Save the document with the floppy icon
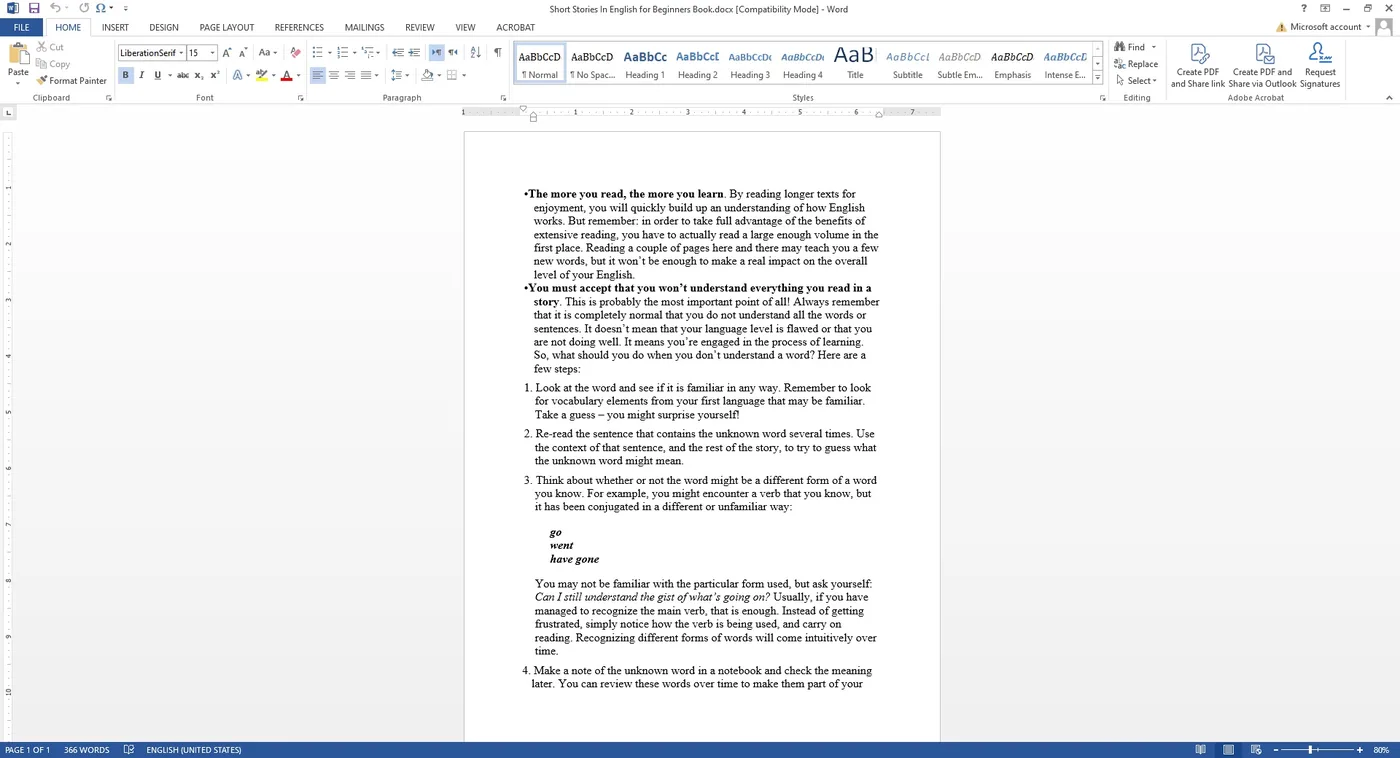The height and width of the screenshot is (758, 1400). (34, 8)
